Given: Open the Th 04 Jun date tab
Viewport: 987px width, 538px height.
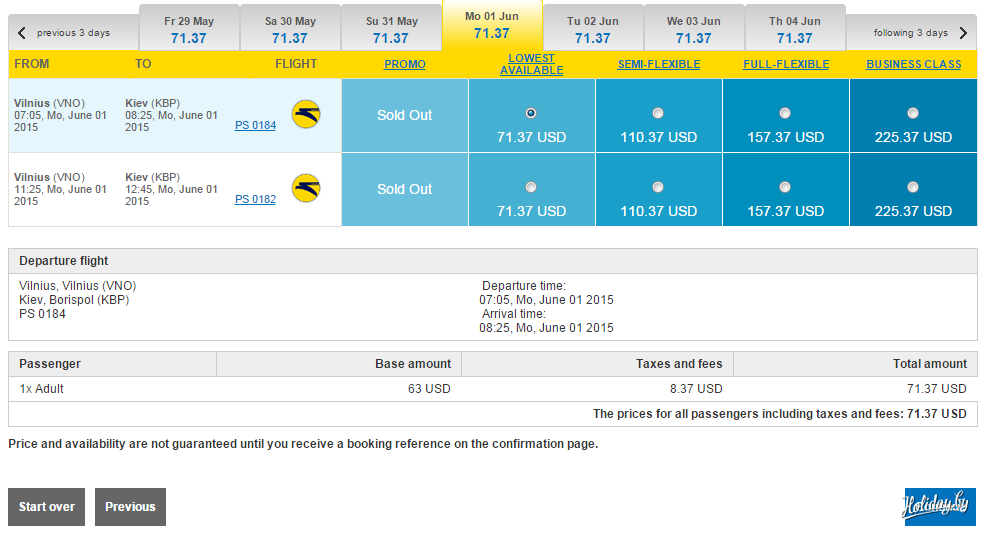Looking at the screenshot, I should [795, 30].
